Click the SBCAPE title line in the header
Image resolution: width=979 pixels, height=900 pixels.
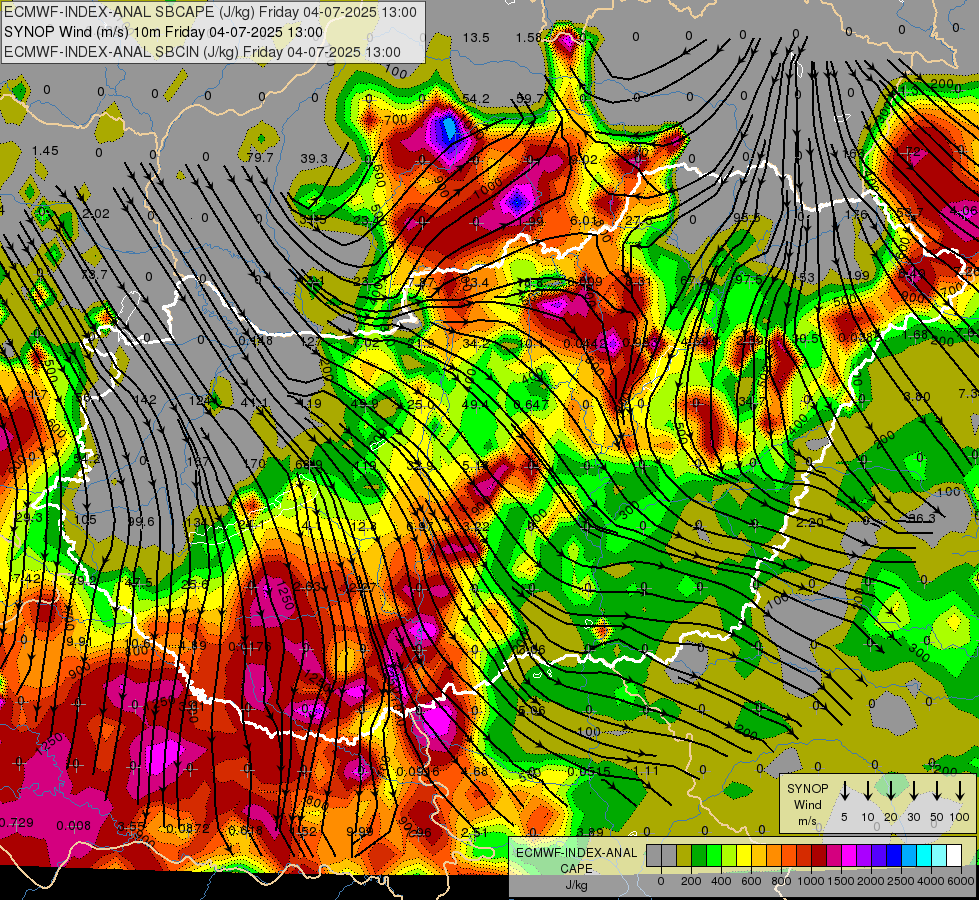coord(210,12)
